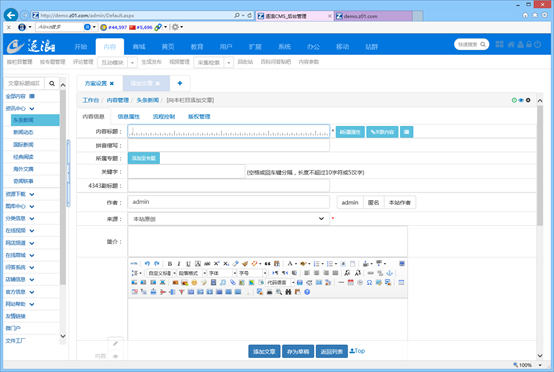Insert a blockquote with the quote icon
The height and width of the screenshot is (372, 554).
(x=267, y=264)
